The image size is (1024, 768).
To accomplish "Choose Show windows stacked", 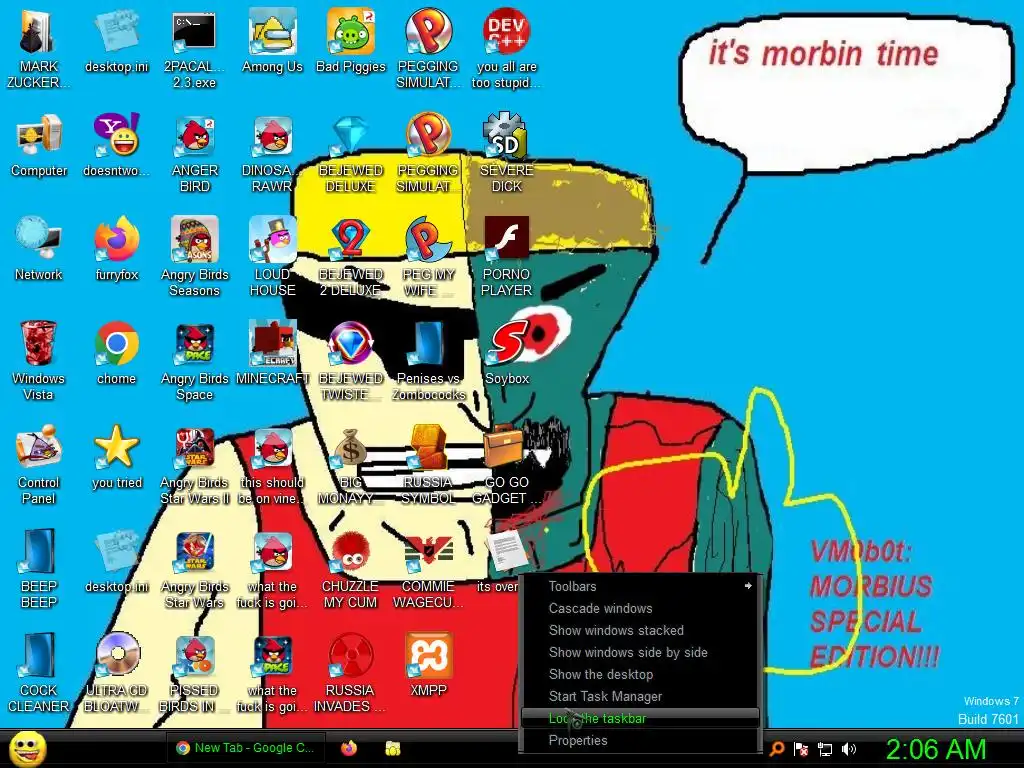I will 640,630.
